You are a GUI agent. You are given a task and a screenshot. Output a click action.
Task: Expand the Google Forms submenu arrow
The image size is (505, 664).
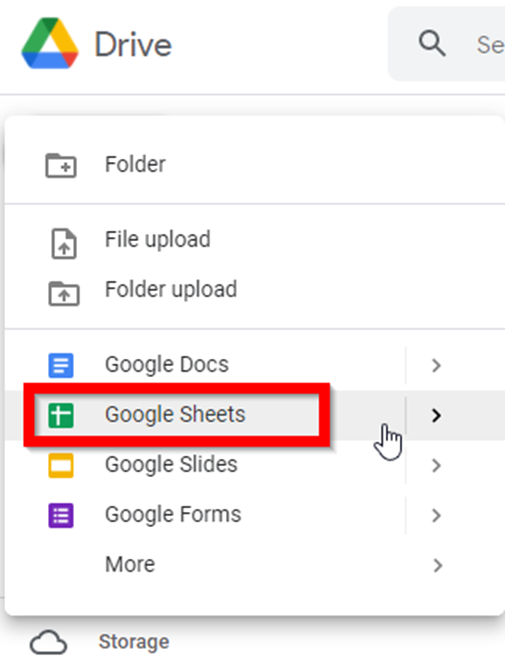[436, 515]
